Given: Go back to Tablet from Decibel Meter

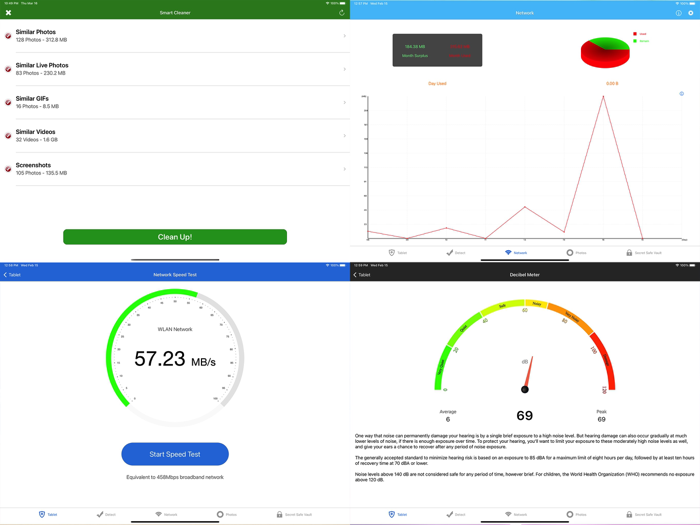Looking at the screenshot, I should [x=362, y=275].
